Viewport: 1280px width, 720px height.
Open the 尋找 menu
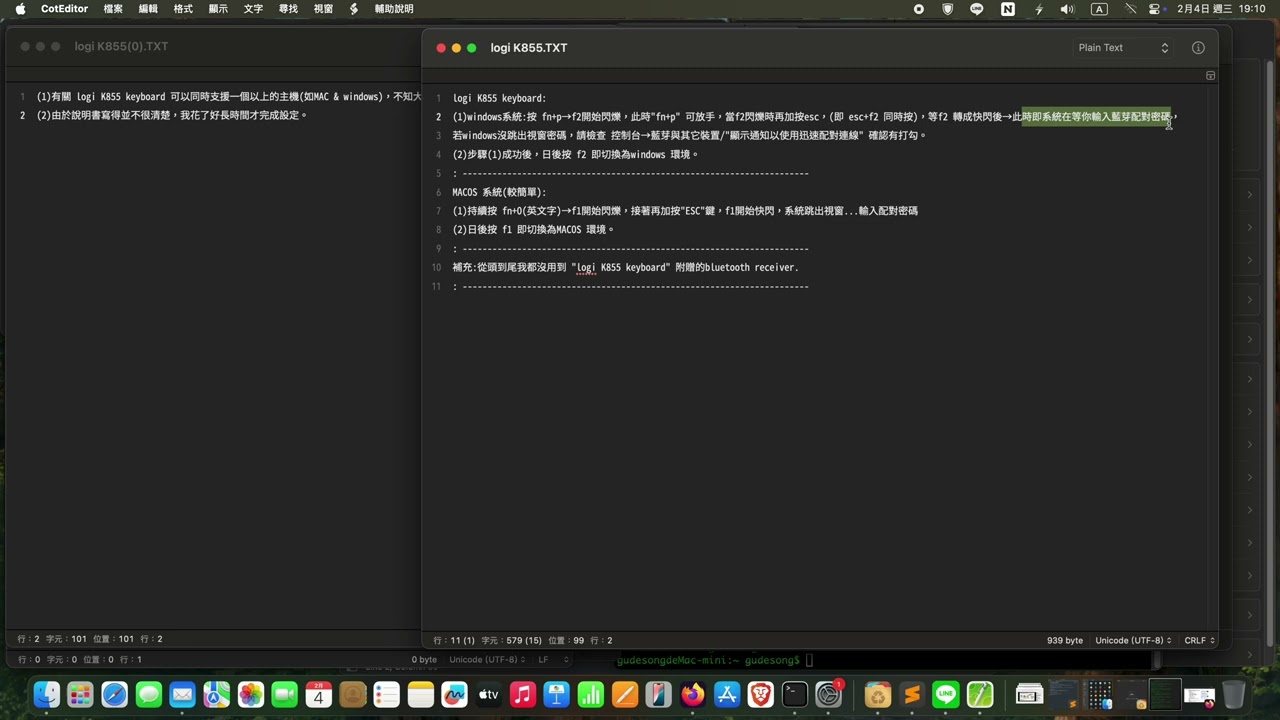[288, 9]
